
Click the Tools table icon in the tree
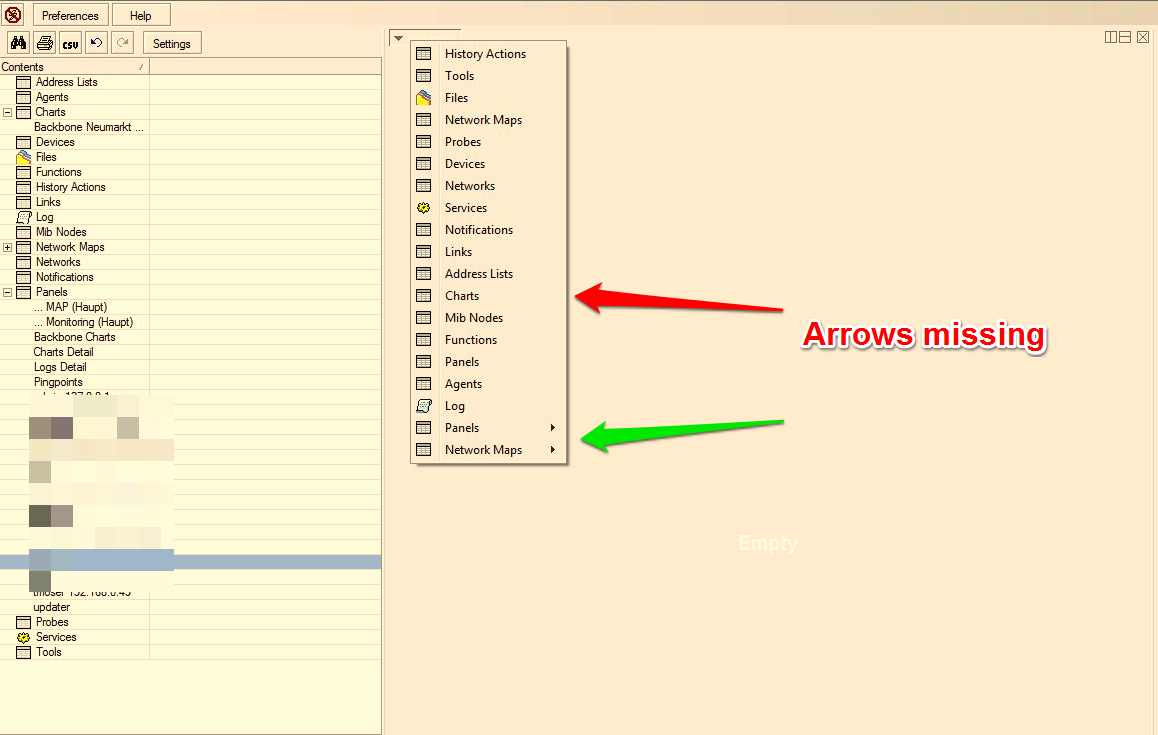click(24, 652)
